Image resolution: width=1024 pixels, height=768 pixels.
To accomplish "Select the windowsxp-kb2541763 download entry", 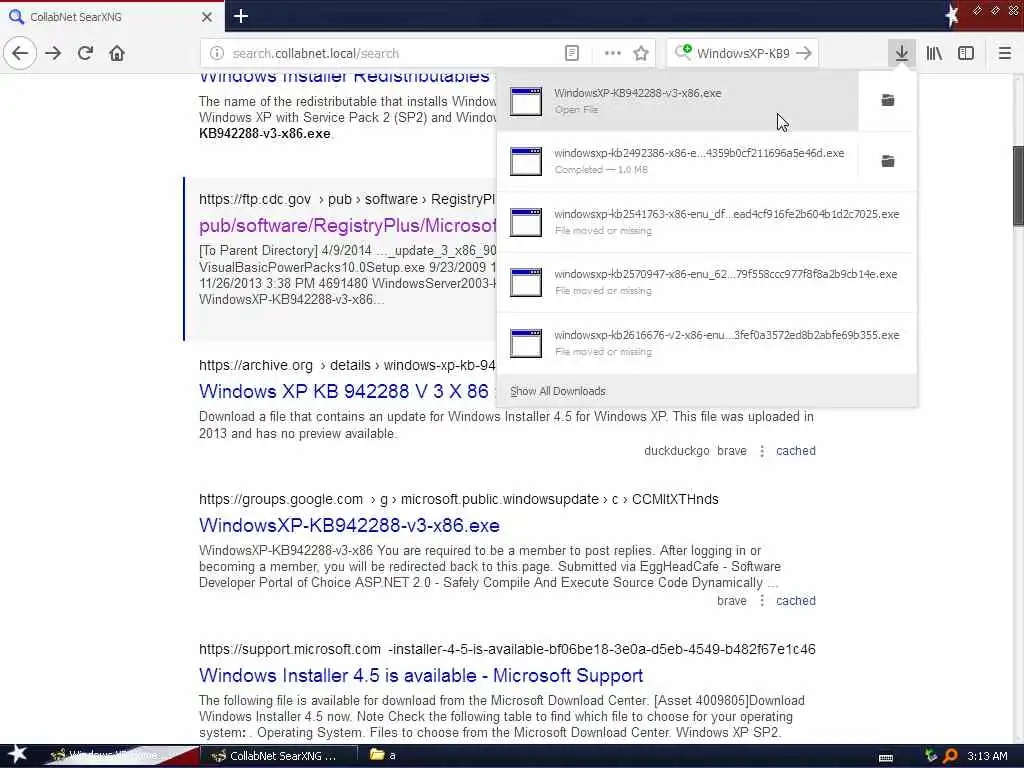I will pos(707,221).
